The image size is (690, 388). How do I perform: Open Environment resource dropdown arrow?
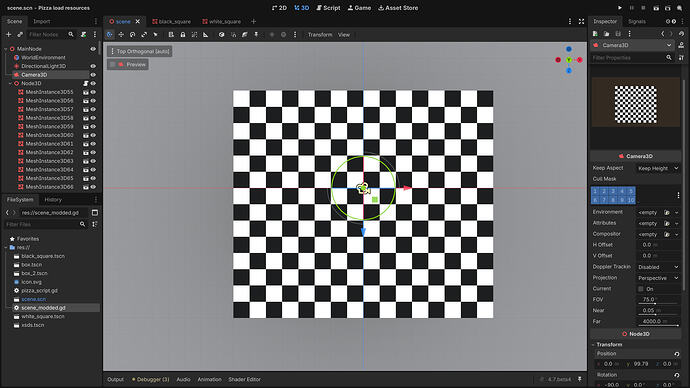click(x=676, y=212)
